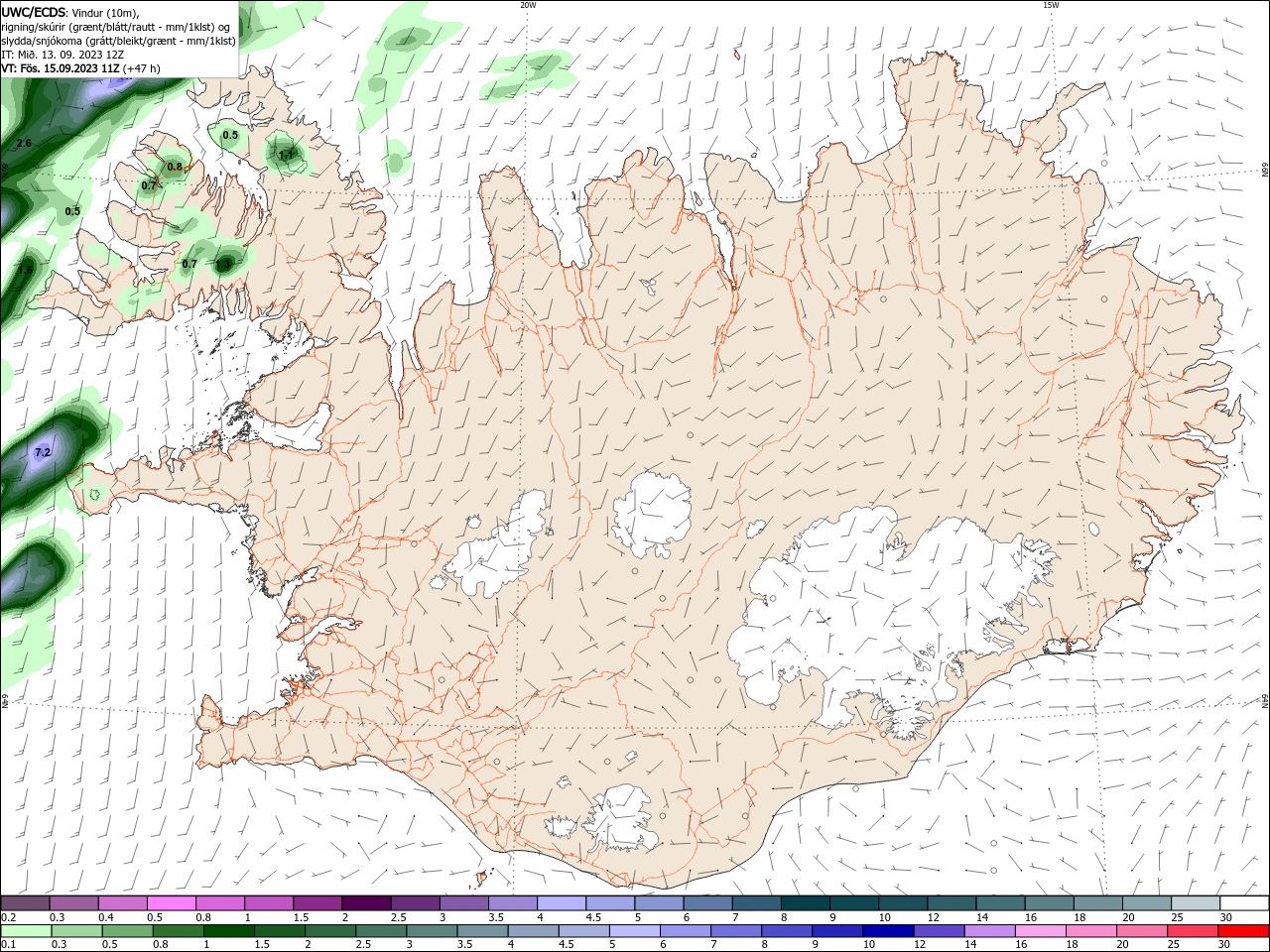
Task: Select the dark mauve swatch above the 0.2 label
Action: (25, 903)
